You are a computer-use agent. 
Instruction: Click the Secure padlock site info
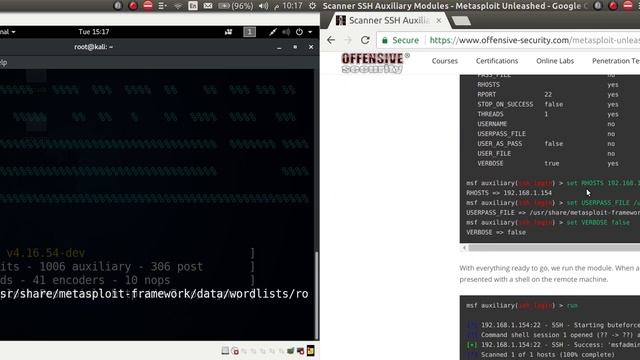click(400, 40)
